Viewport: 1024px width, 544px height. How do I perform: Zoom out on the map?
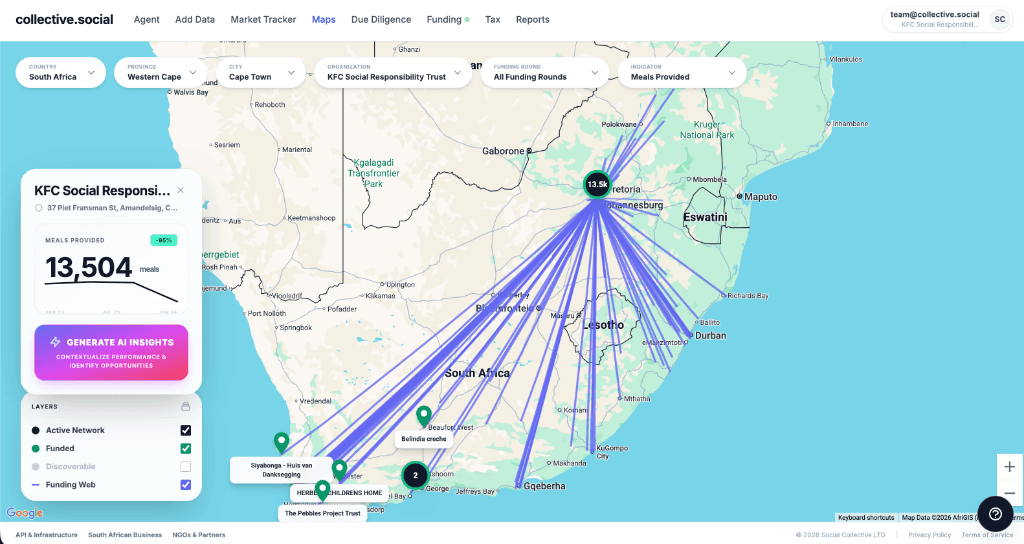1010,494
